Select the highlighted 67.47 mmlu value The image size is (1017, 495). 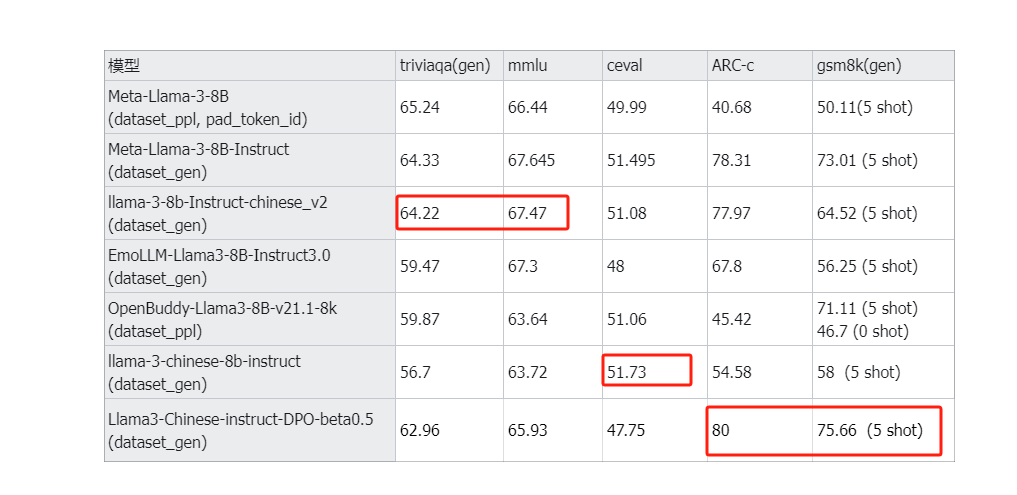[527, 213]
